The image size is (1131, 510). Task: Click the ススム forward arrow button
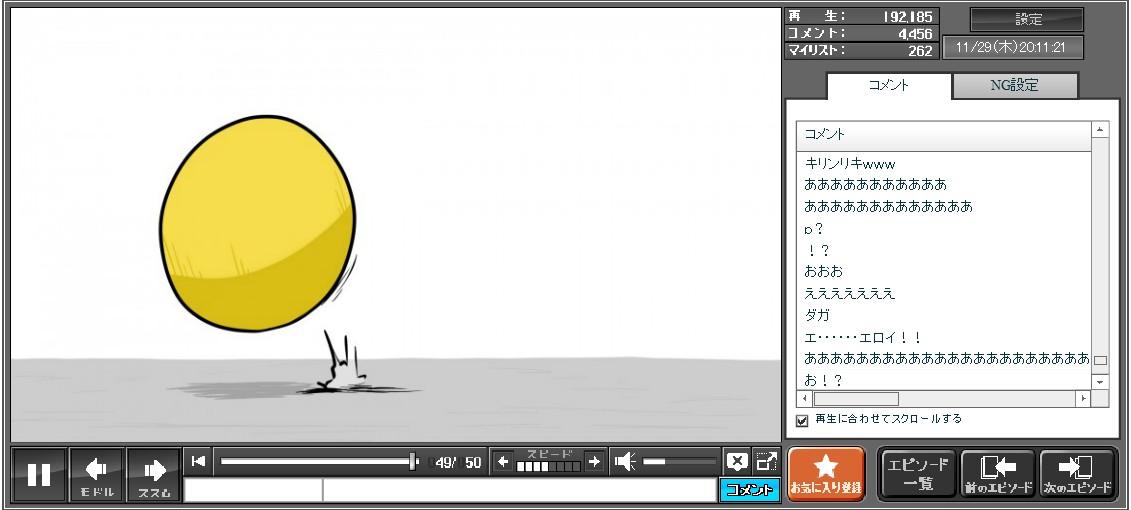[x=154, y=474]
